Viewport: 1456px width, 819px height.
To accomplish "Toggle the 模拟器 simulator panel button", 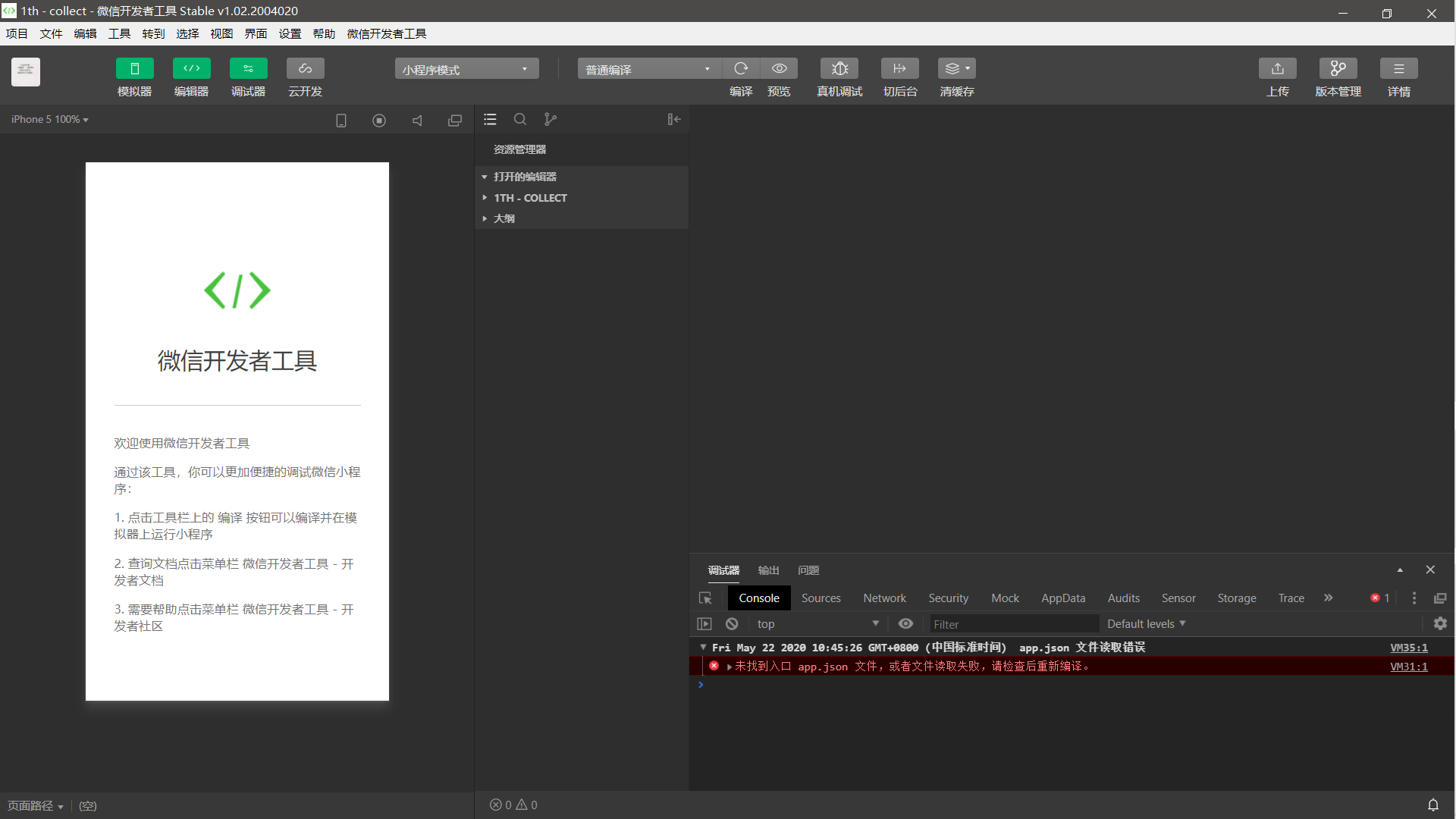I will pos(135,69).
